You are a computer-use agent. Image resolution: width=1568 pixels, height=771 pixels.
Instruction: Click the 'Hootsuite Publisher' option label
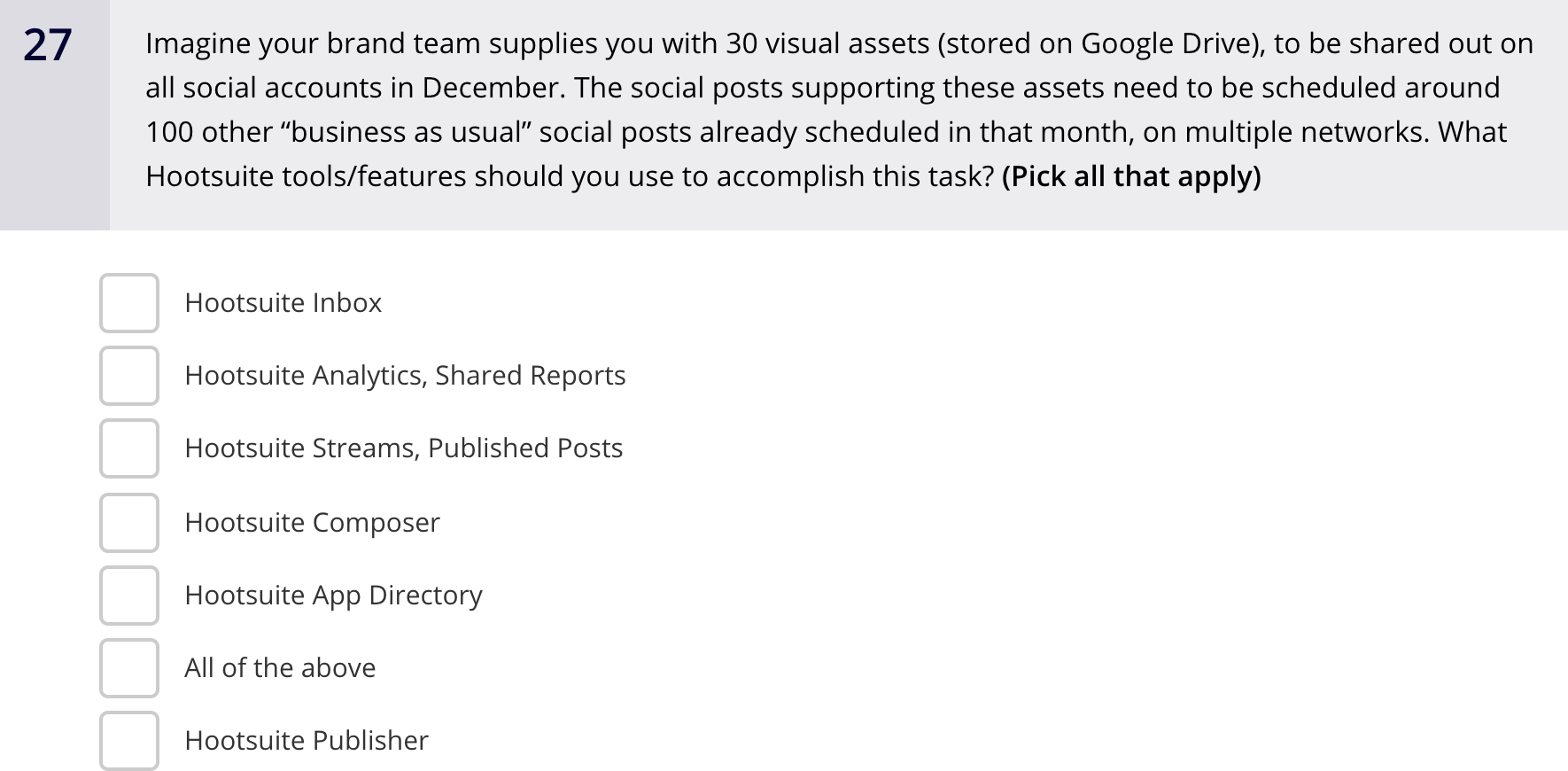click(x=307, y=741)
